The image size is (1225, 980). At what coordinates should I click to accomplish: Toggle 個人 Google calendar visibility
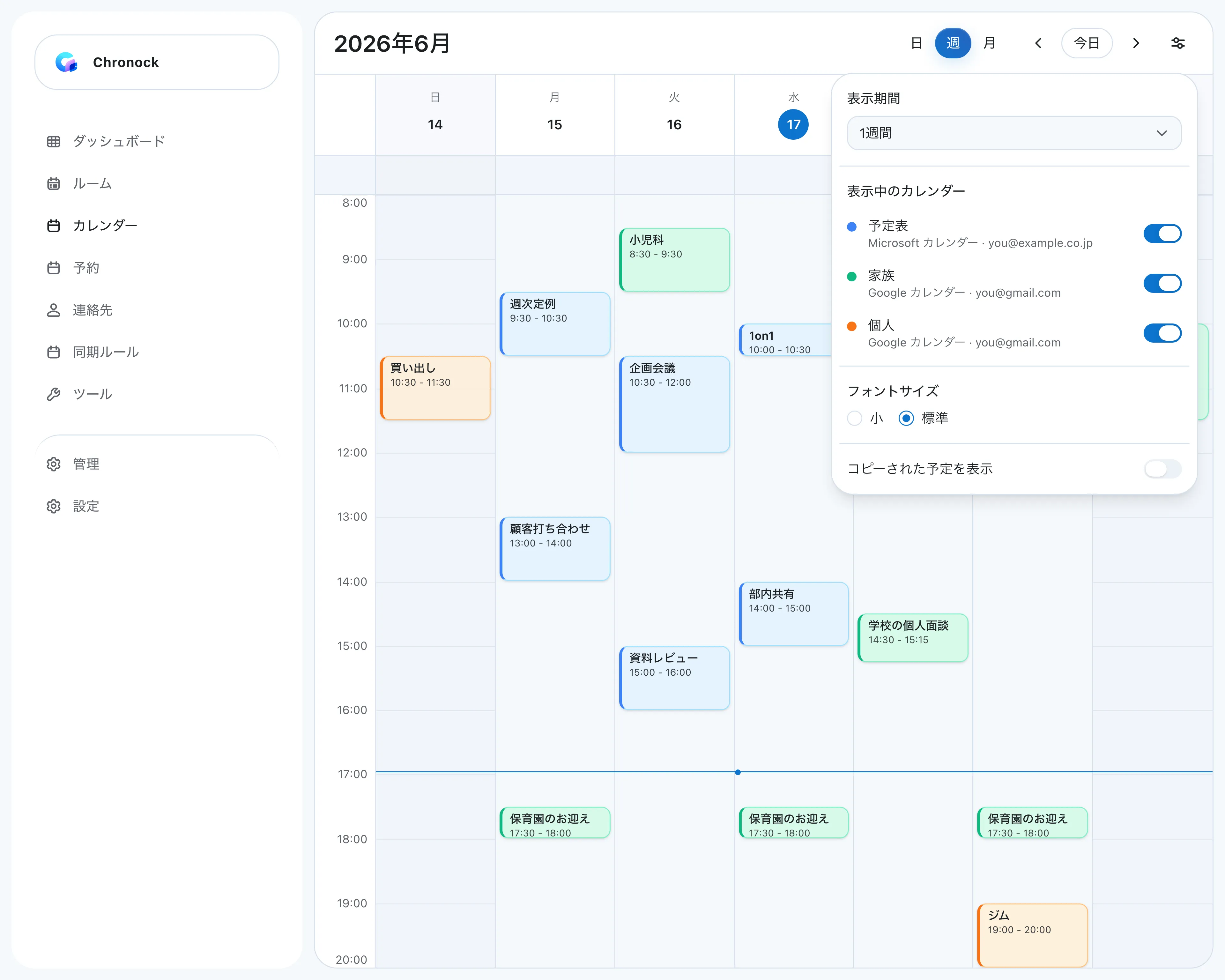[1162, 333]
